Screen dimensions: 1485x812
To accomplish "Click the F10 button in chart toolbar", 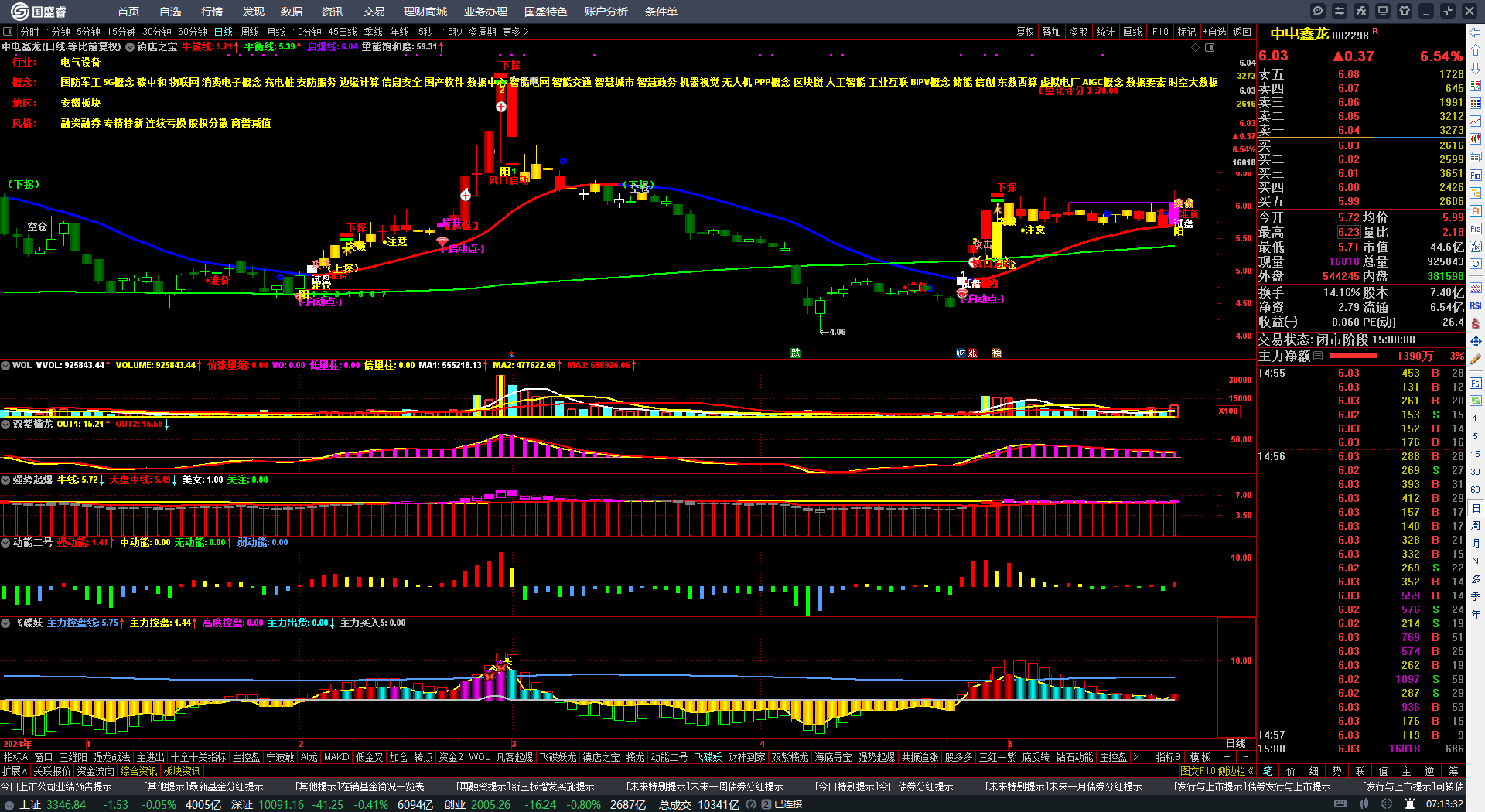I will pyautogui.click(x=1160, y=32).
